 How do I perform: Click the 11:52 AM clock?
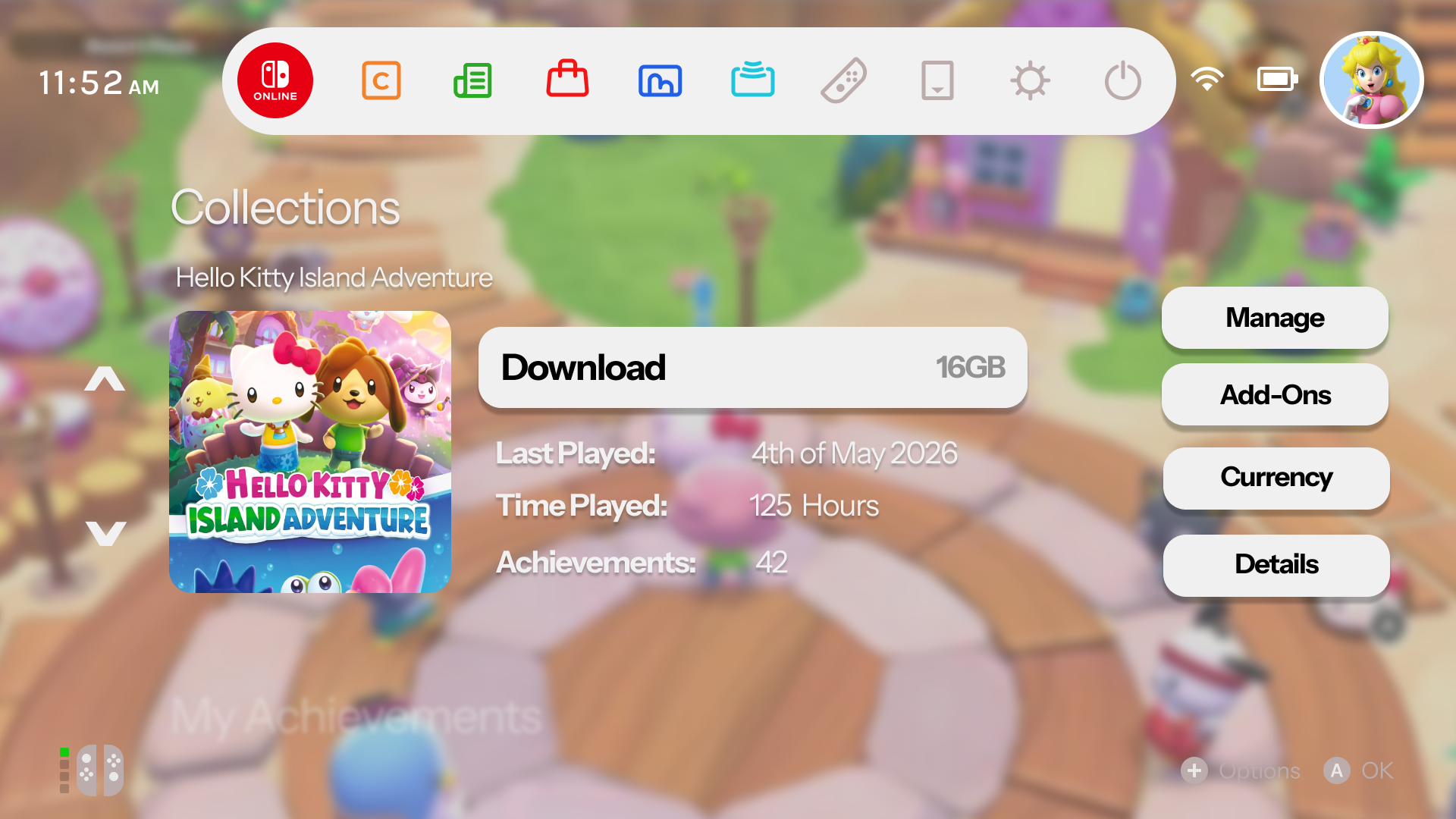click(99, 82)
